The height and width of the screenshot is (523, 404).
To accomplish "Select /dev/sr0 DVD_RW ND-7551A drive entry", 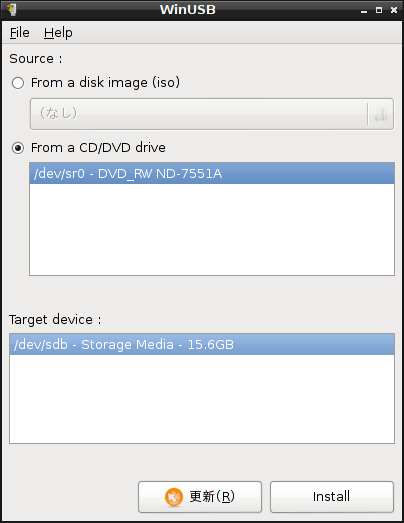I will point(212,173).
